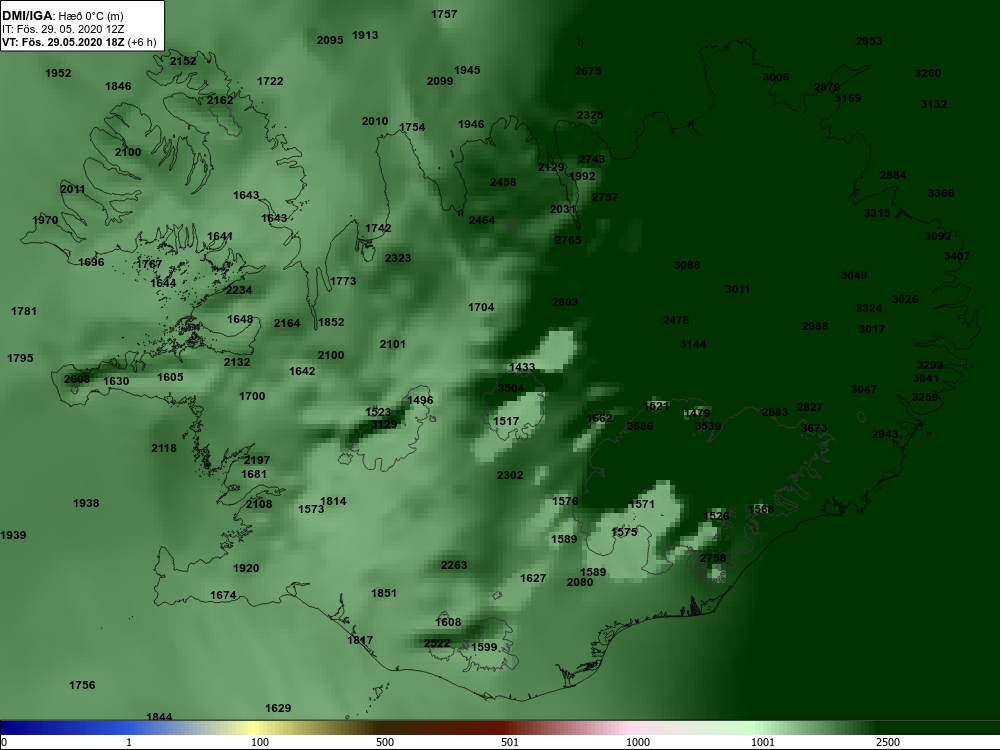The image size is (1000, 750).
Task: Click the map value 1756
Action: [82, 685]
